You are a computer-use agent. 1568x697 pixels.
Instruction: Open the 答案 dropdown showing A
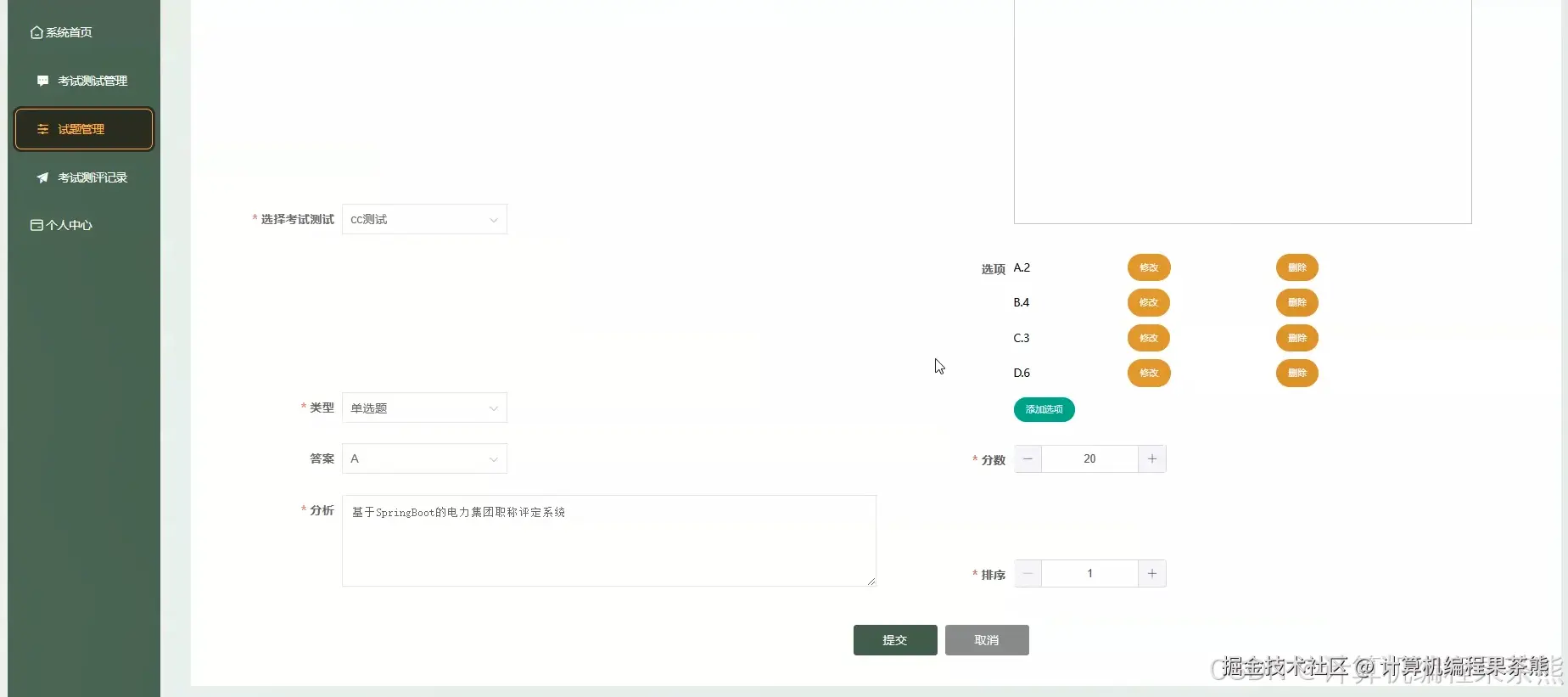tap(424, 458)
